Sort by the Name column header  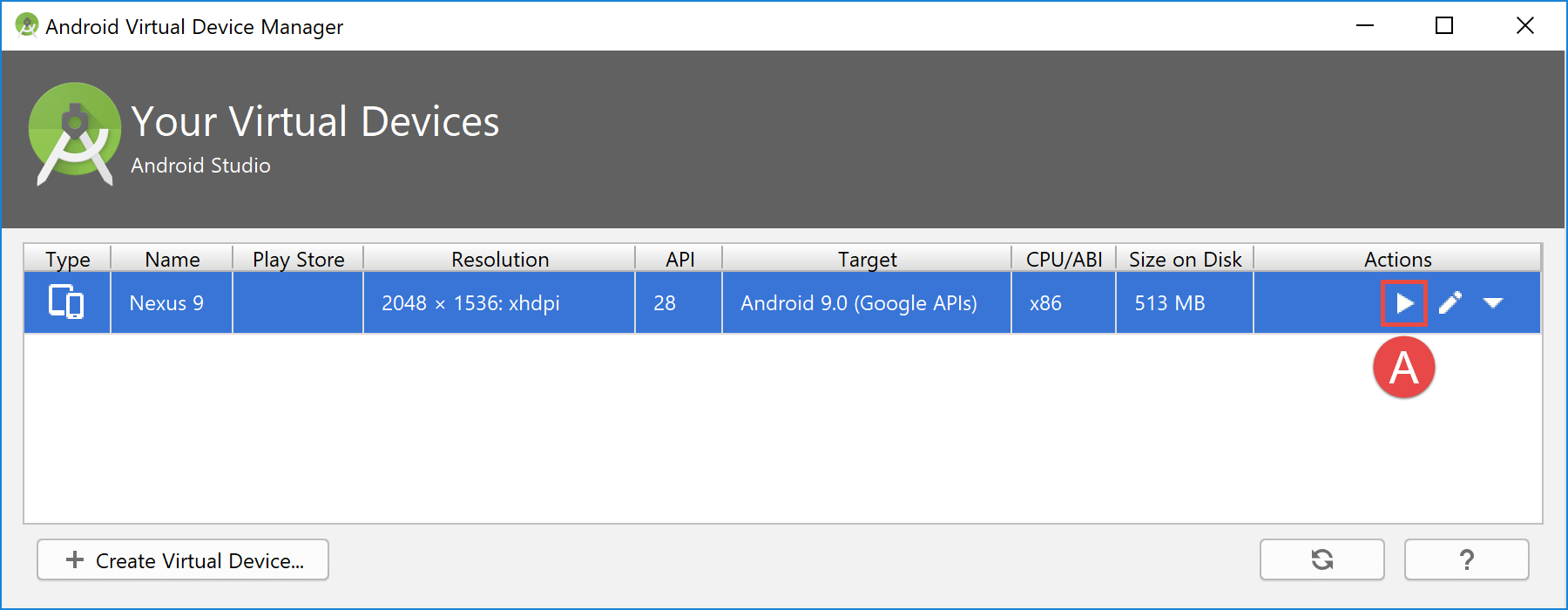(x=172, y=259)
